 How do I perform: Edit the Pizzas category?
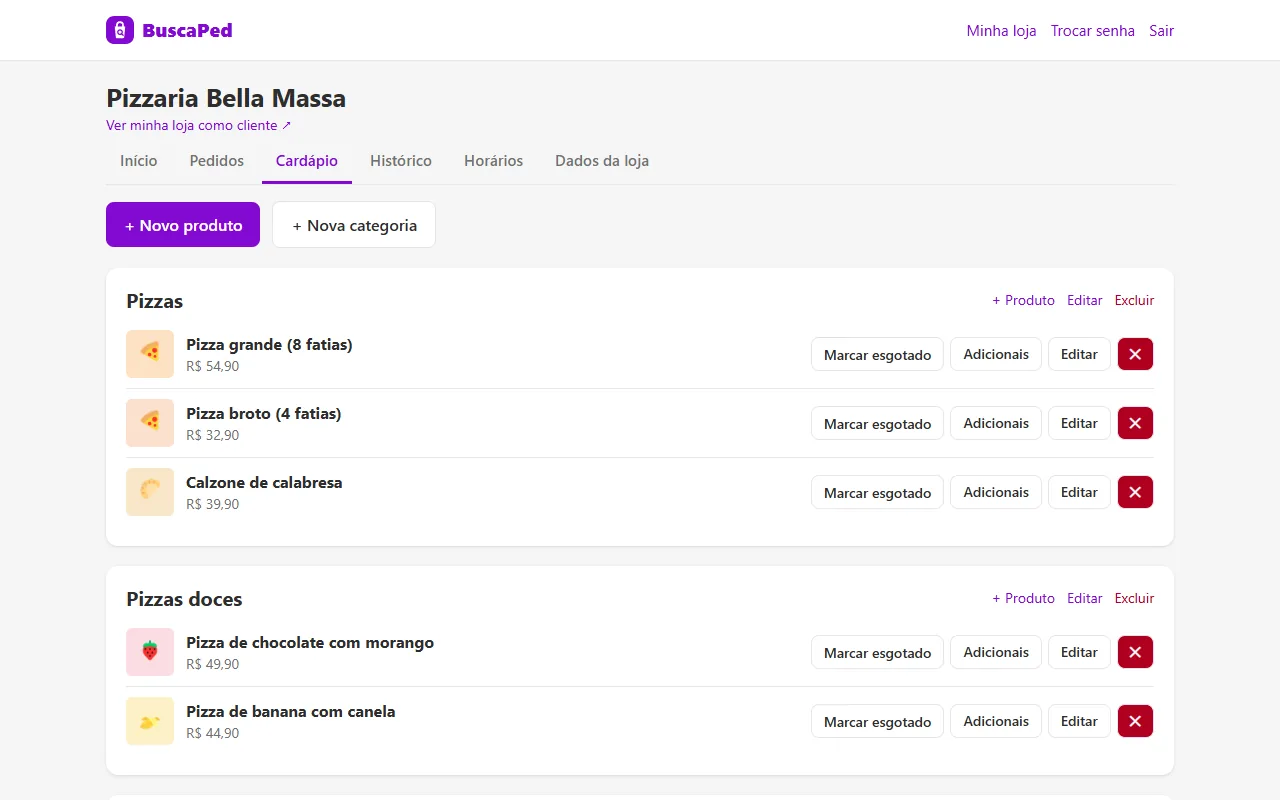coord(1085,300)
